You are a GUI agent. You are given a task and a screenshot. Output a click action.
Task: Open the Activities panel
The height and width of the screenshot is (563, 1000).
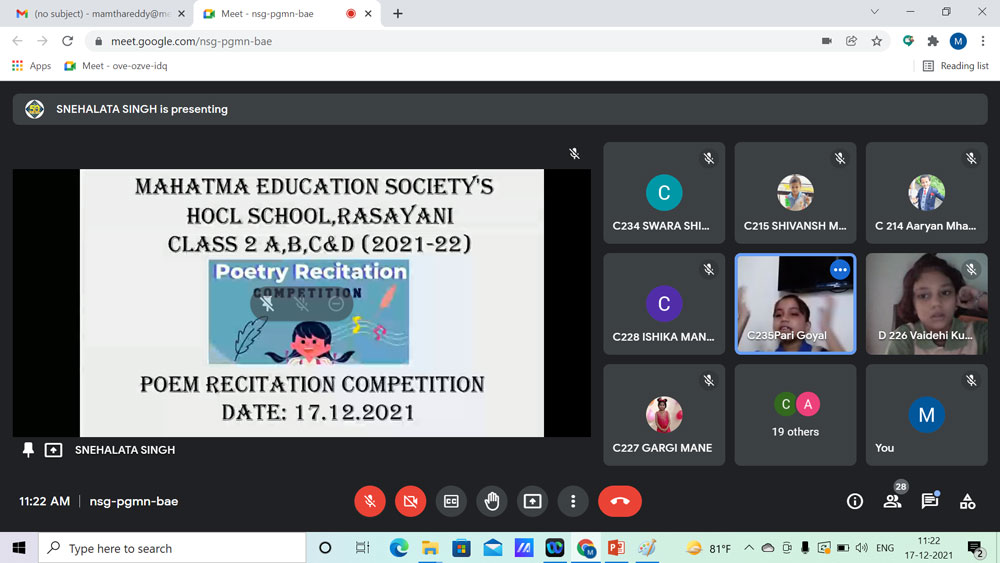tap(967, 501)
